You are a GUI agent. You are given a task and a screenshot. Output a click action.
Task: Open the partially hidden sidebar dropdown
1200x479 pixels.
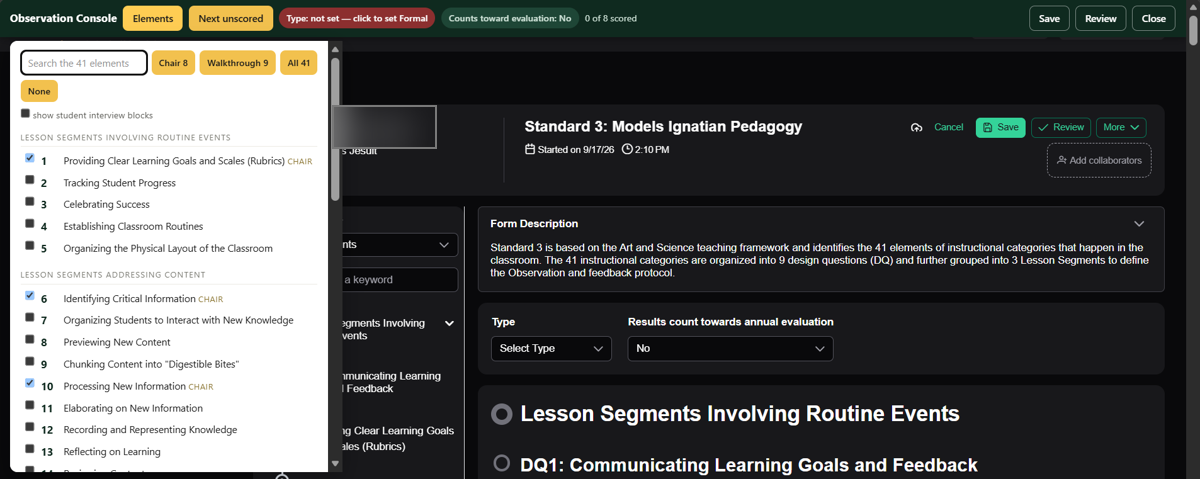pyautogui.click(x=400, y=244)
